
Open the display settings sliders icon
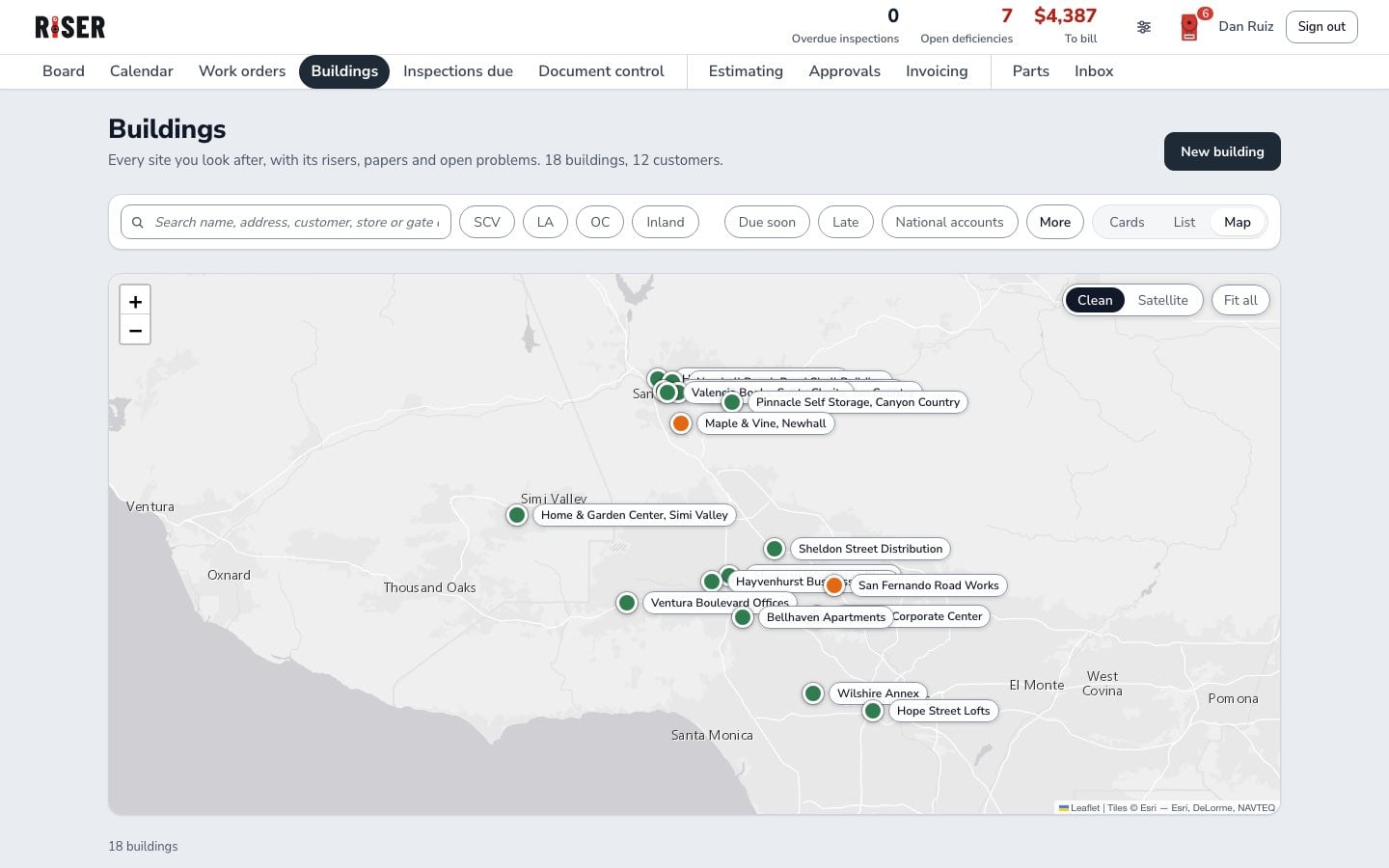[x=1144, y=27]
